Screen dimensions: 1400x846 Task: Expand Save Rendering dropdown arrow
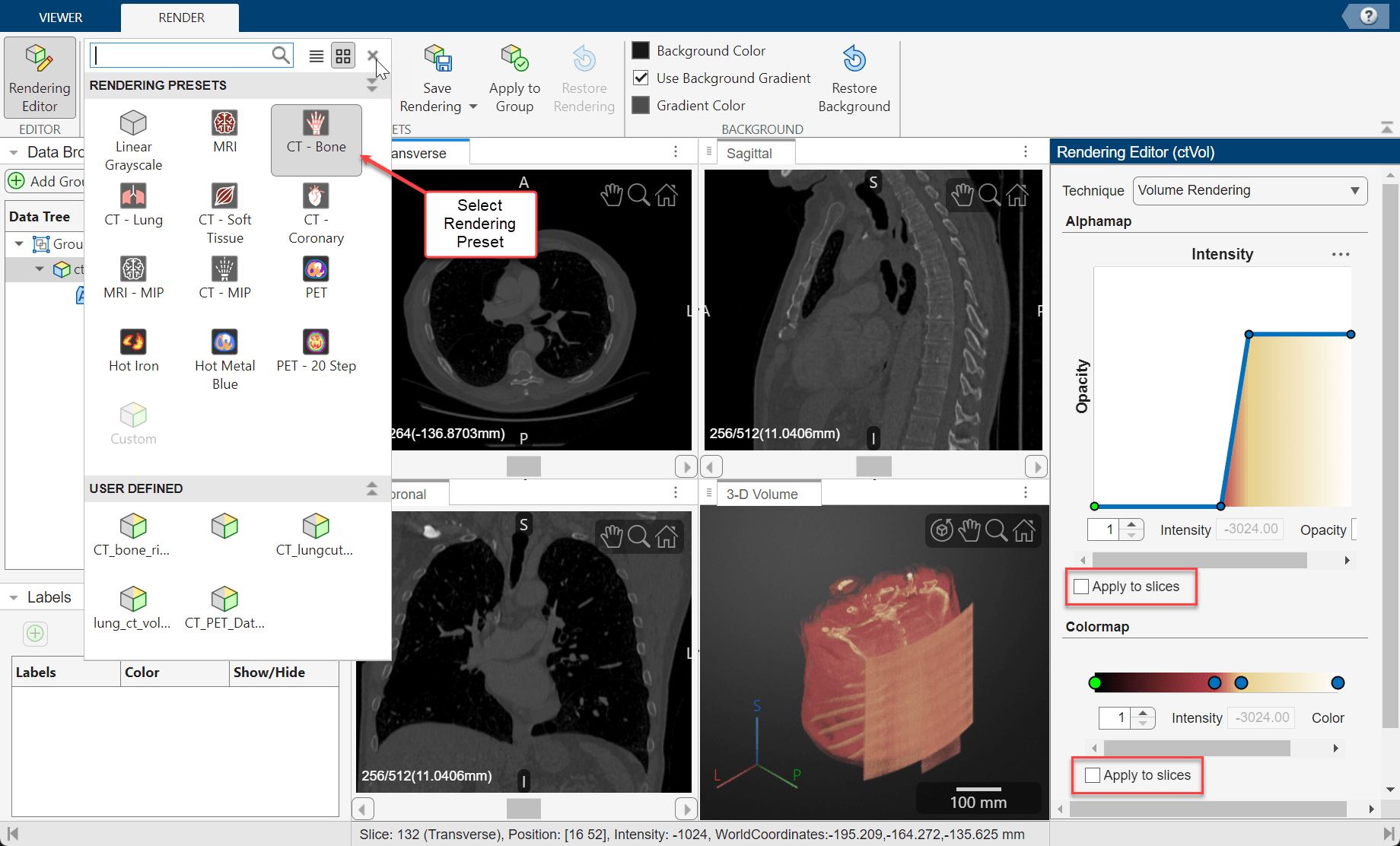(x=473, y=107)
